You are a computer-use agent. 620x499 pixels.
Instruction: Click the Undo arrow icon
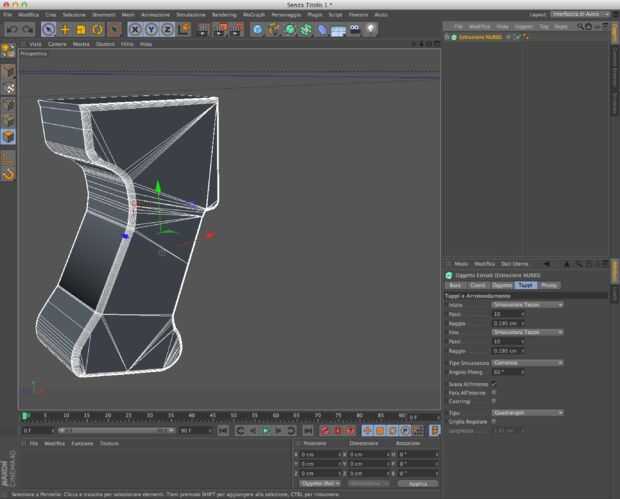click(11, 30)
